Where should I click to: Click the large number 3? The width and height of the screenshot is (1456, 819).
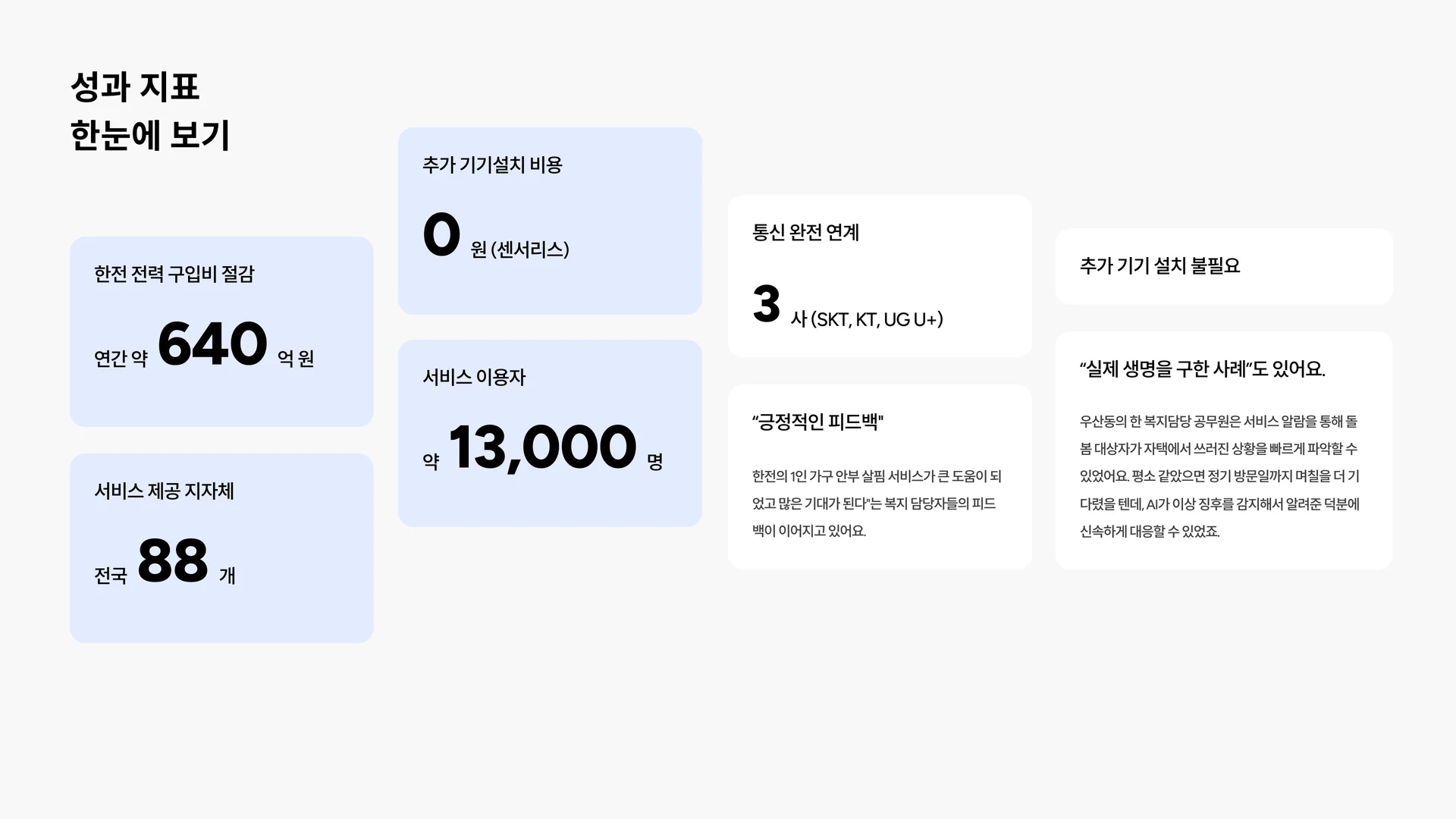pos(766,304)
